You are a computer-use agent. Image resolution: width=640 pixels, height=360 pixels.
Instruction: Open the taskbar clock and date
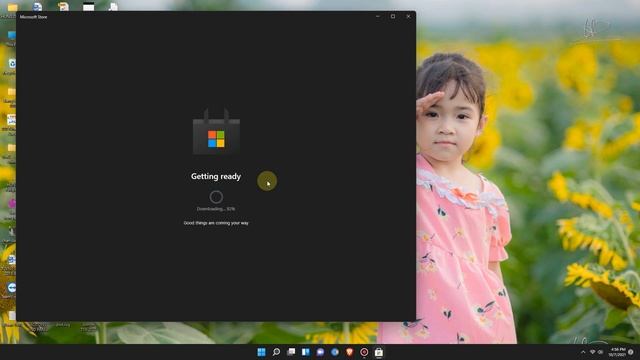pyautogui.click(x=617, y=352)
